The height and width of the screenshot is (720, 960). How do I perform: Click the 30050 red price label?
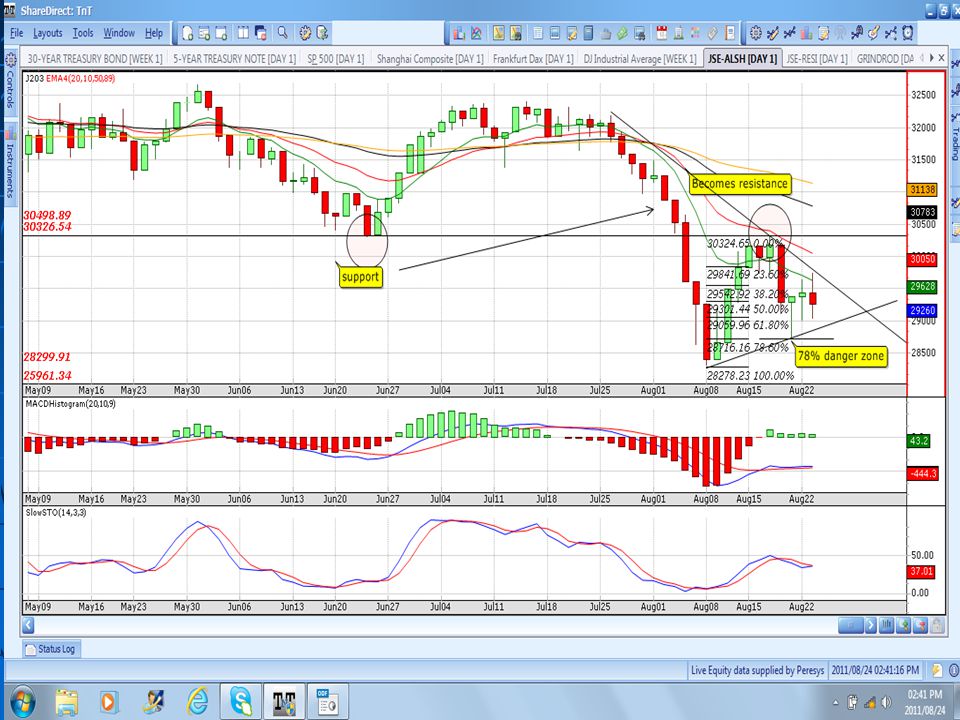coord(923,259)
